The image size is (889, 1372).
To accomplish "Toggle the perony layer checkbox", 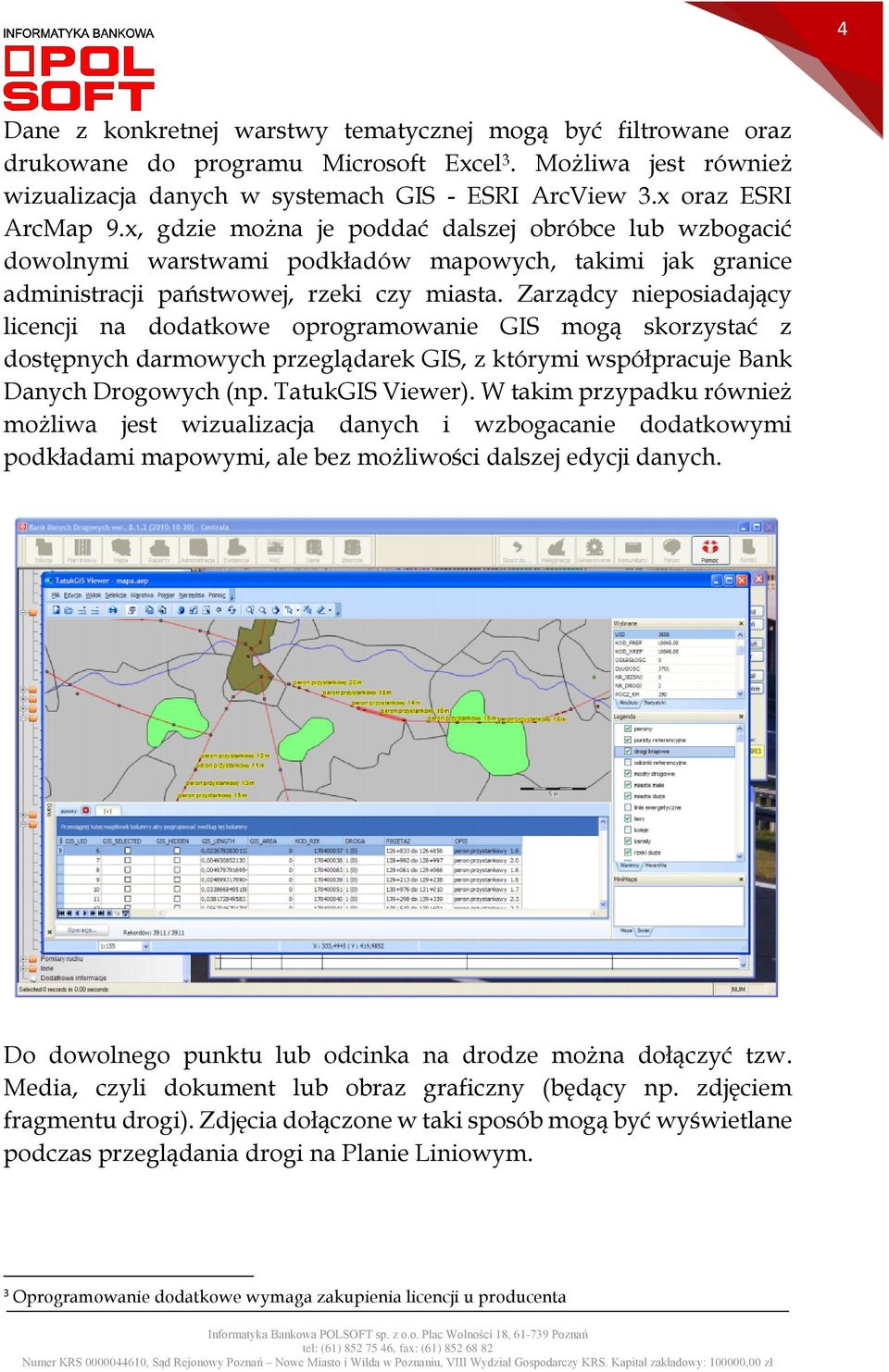I will (x=628, y=729).
